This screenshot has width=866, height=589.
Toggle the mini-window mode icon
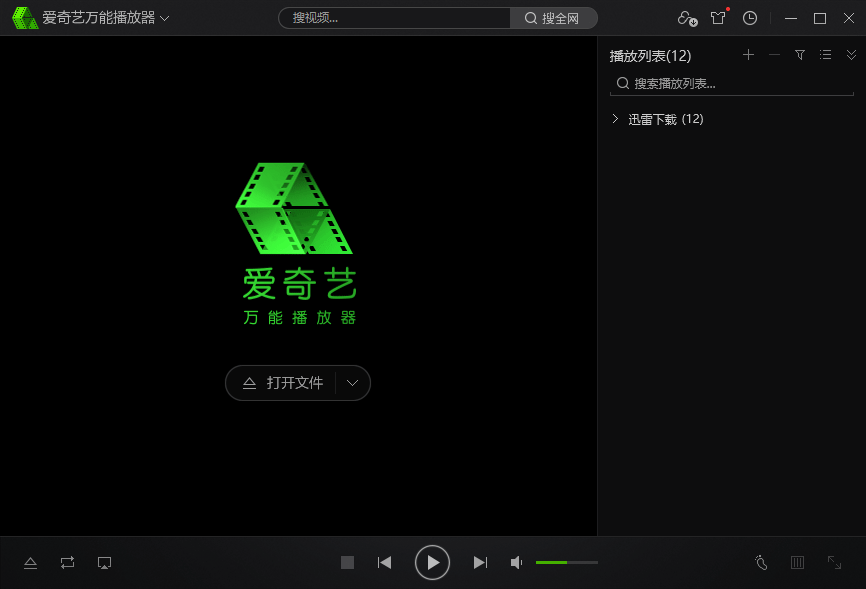pyautogui.click(x=104, y=562)
